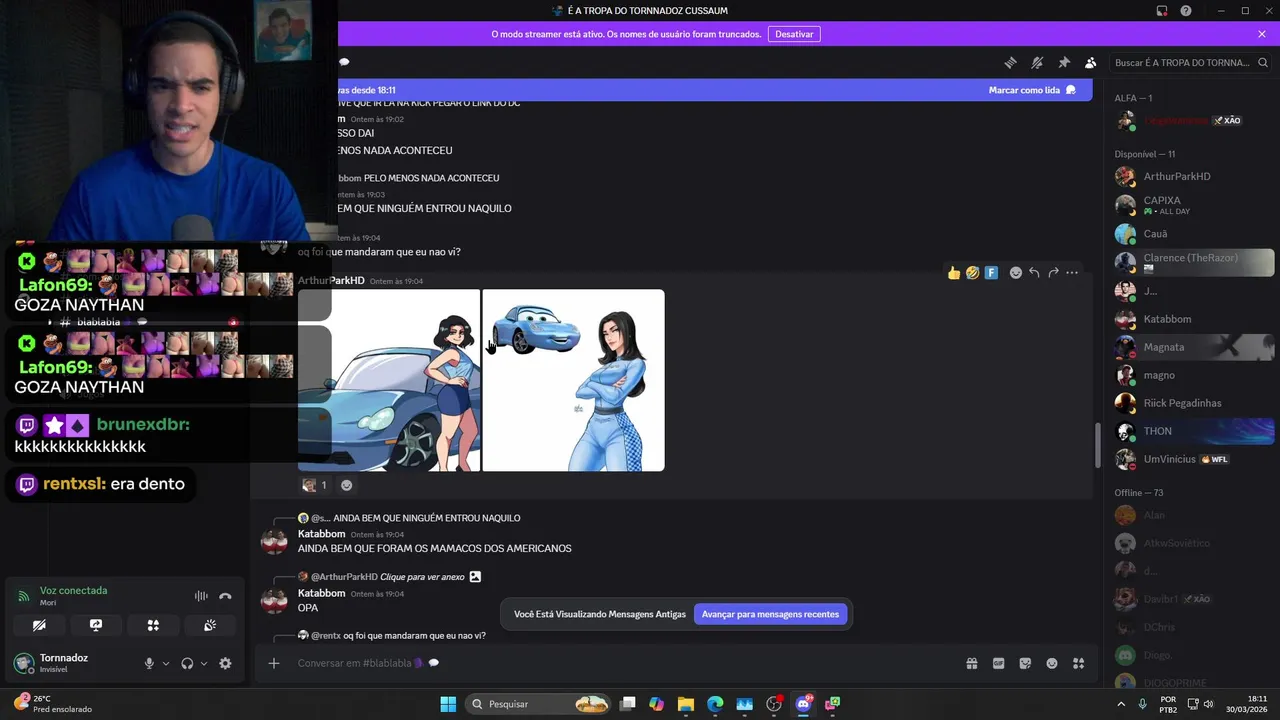This screenshot has width=1280, height=720.
Task: Open user settings gear
Action: click(225, 663)
